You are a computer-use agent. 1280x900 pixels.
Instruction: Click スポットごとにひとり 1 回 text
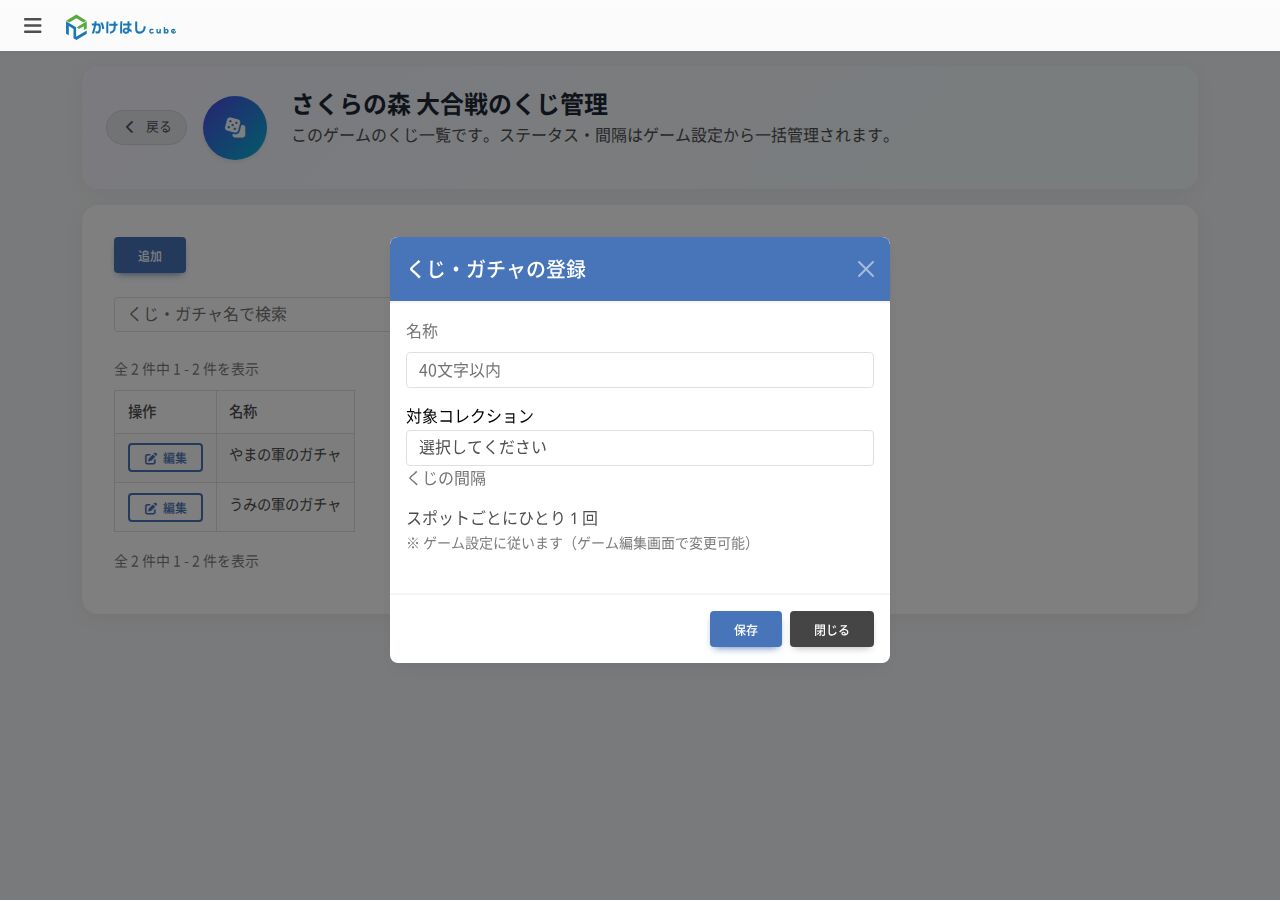pyautogui.click(x=502, y=518)
